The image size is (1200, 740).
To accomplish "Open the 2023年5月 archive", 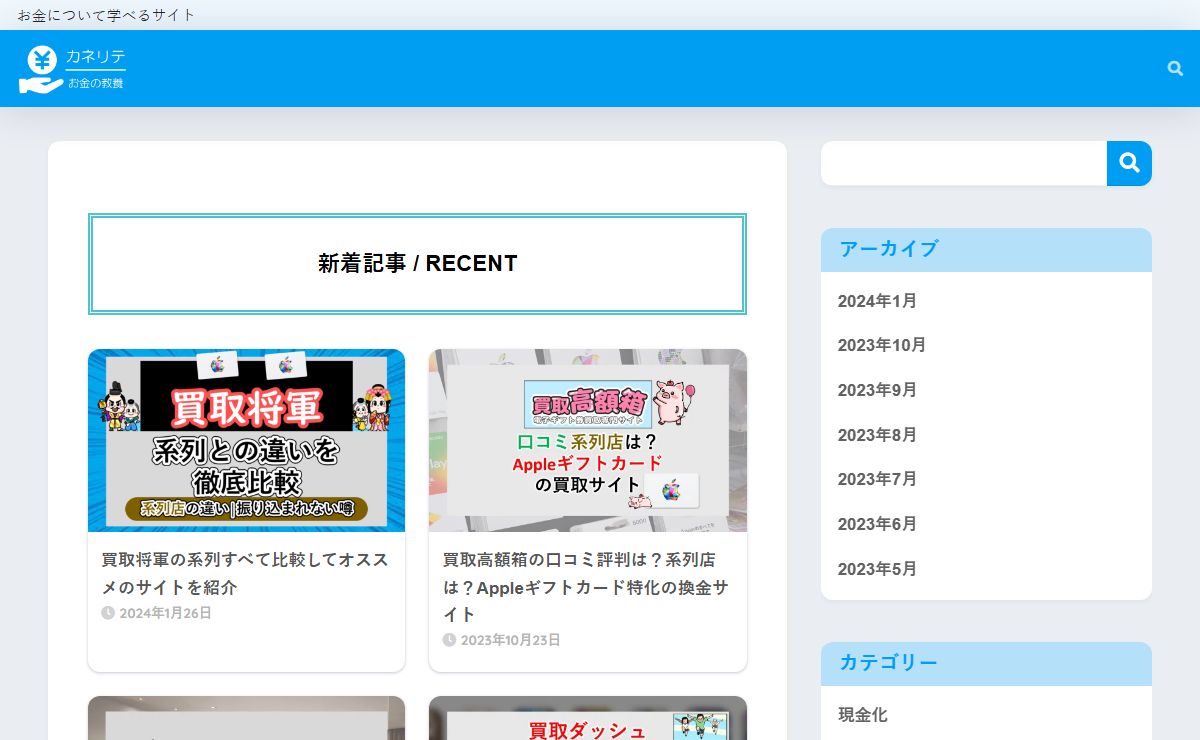I will (x=877, y=569).
